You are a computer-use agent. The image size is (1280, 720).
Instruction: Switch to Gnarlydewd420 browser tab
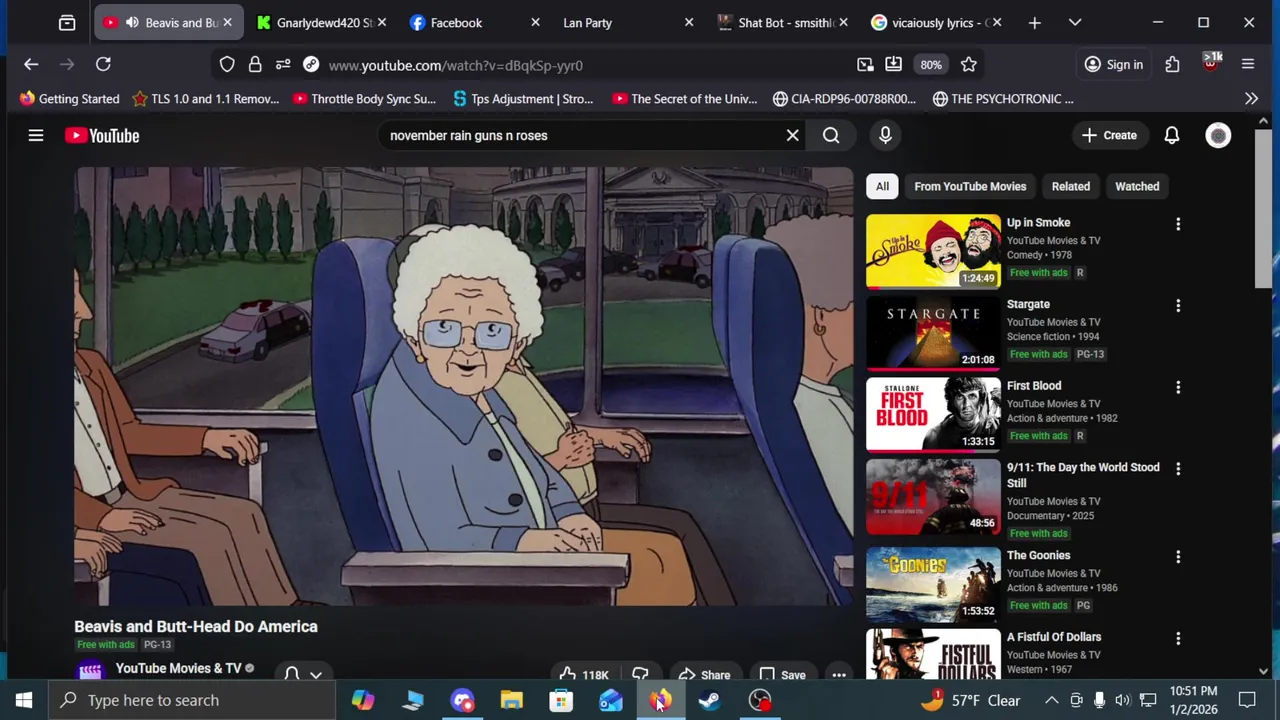point(322,22)
